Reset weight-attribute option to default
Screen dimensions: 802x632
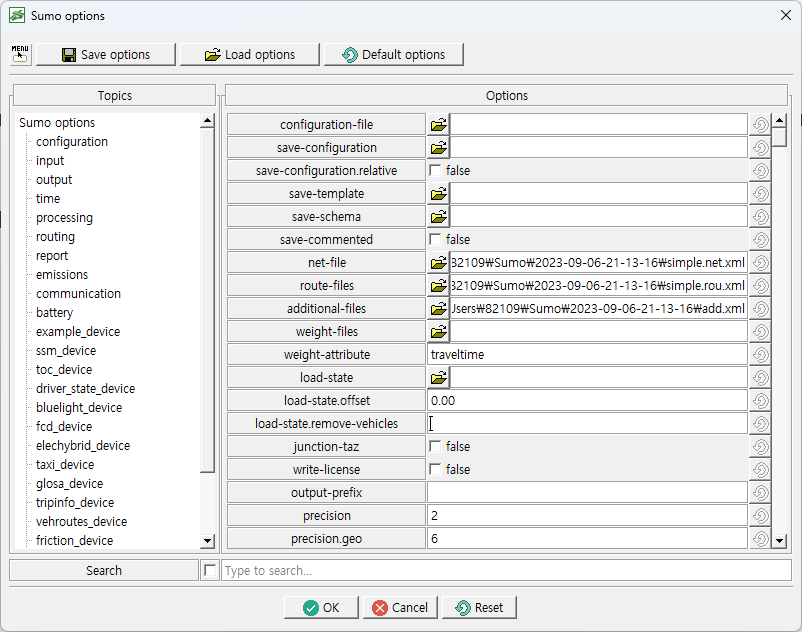tap(761, 354)
